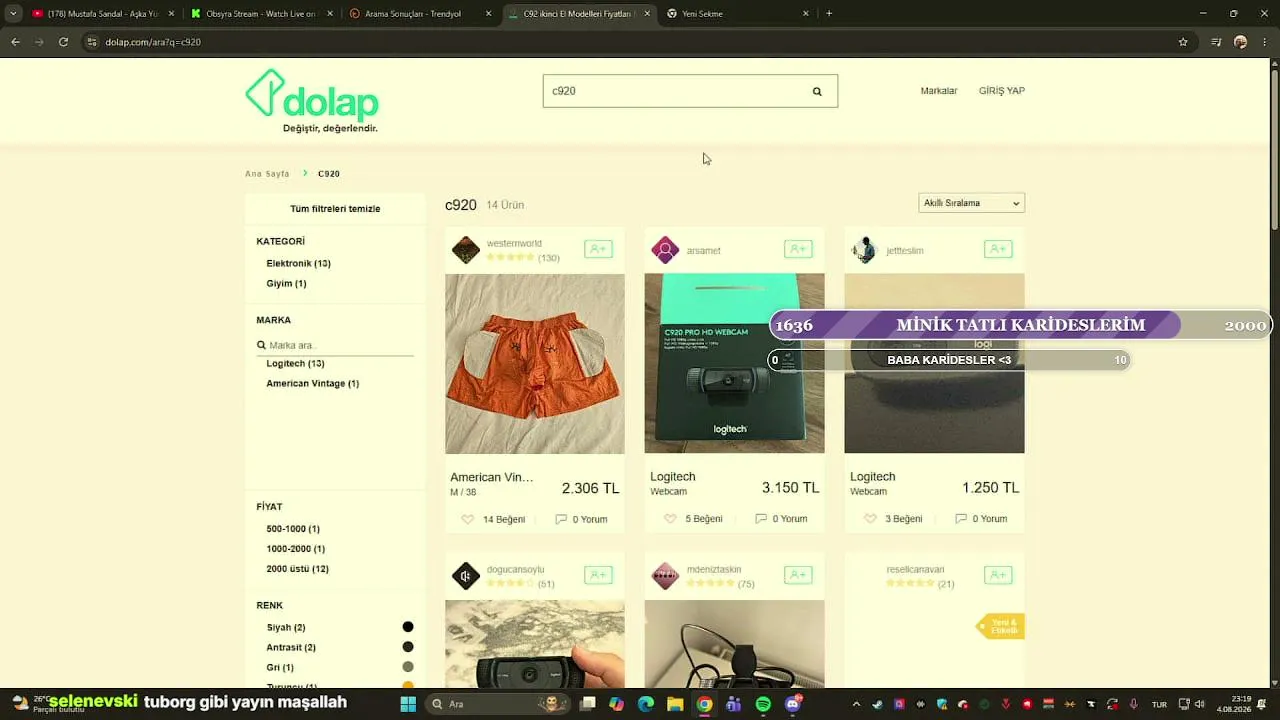This screenshot has width=1280, height=720.
Task: Open mdeniztaskin seller avatar
Action: [x=665, y=576]
